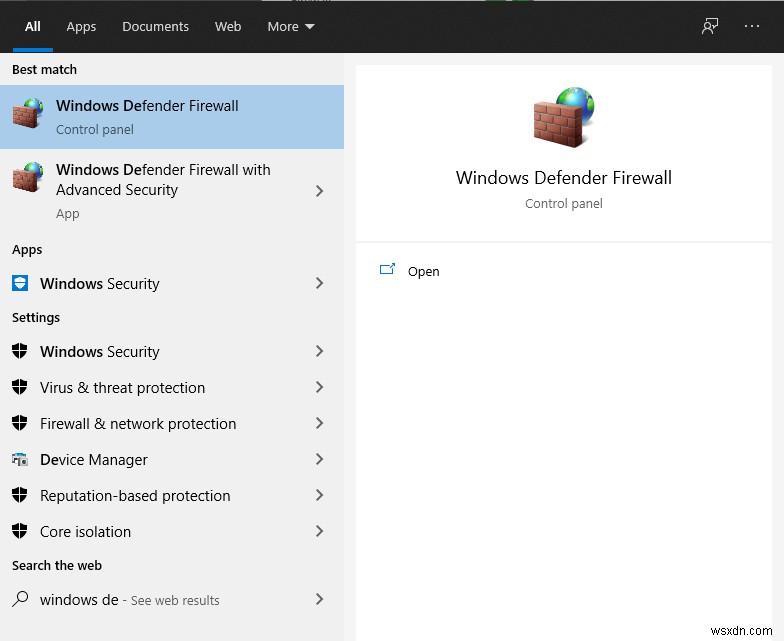This screenshot has width=784, height=641.
Task: Open 'windows de' web results
Action: (x=130, y=600)
